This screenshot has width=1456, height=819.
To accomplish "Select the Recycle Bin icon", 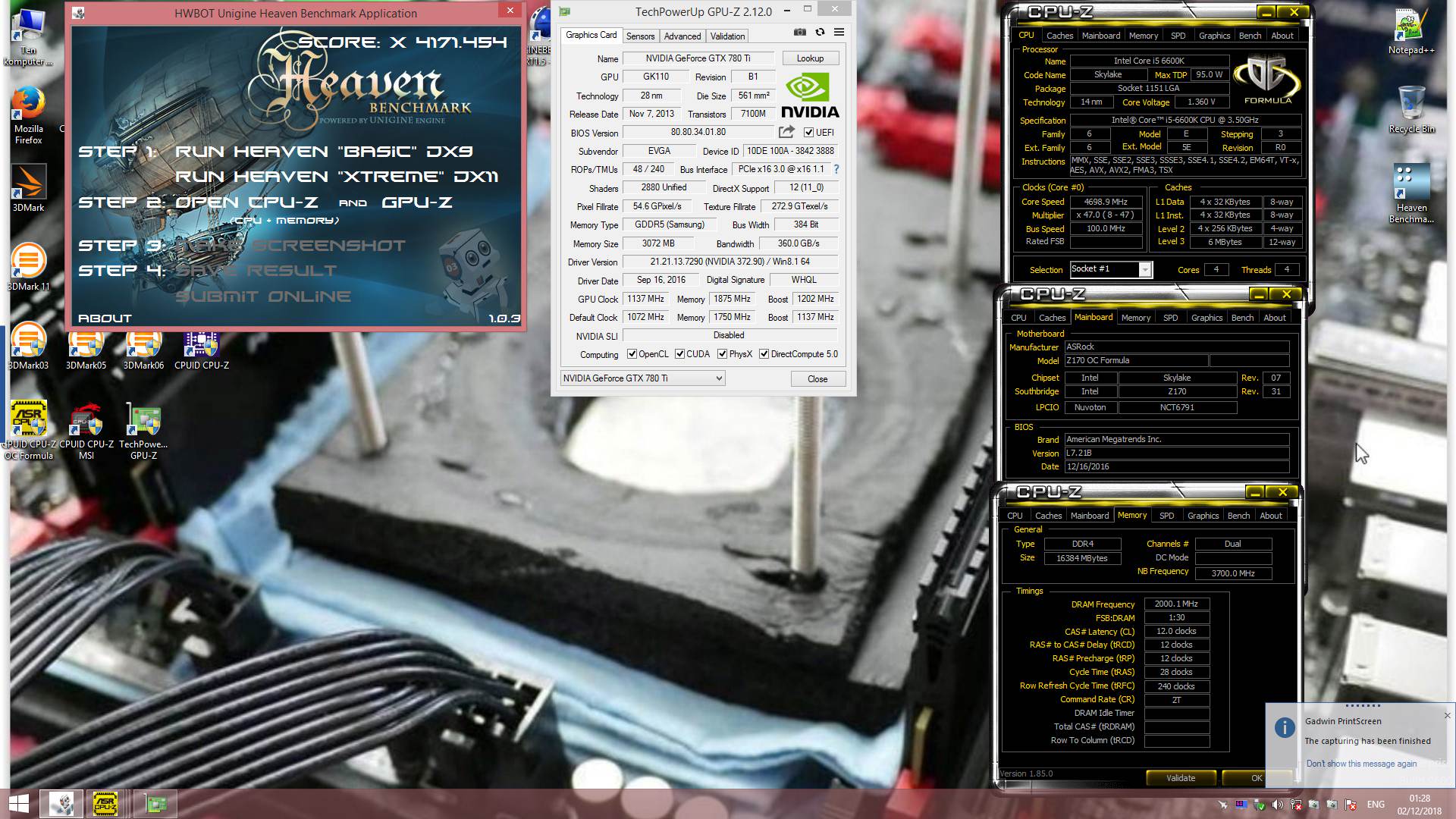I will coord(1411,110).
